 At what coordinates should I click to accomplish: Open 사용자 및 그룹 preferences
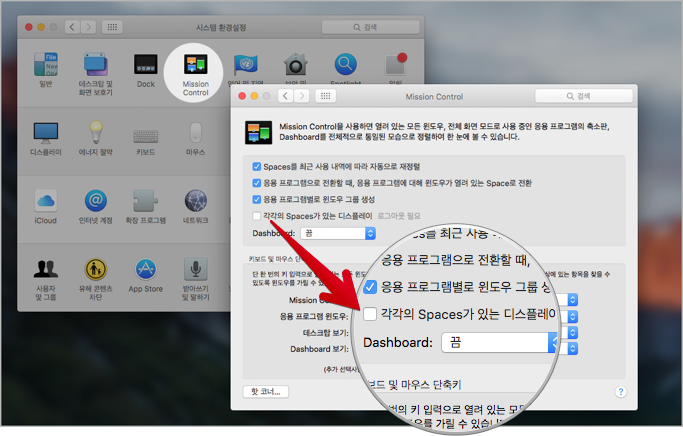pyautogui.click(x=46, y=269)
